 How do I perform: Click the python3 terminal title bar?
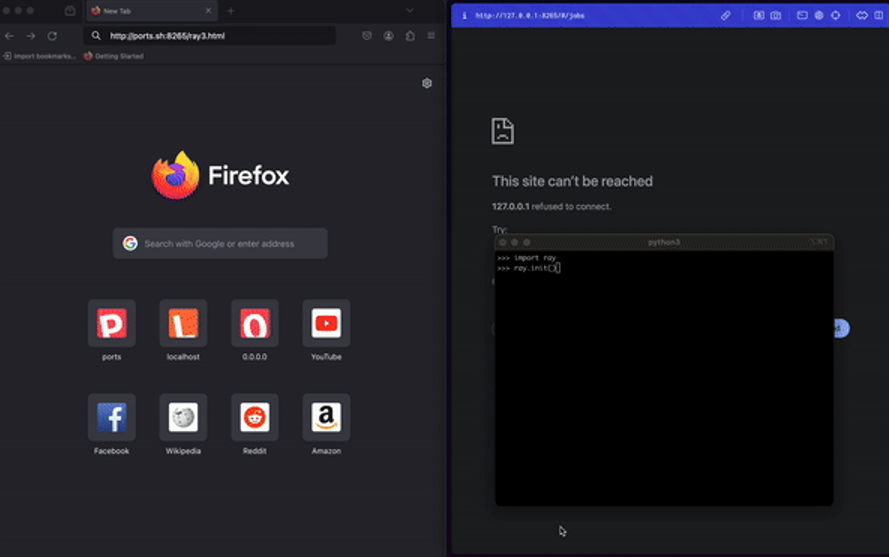point(664,242)
